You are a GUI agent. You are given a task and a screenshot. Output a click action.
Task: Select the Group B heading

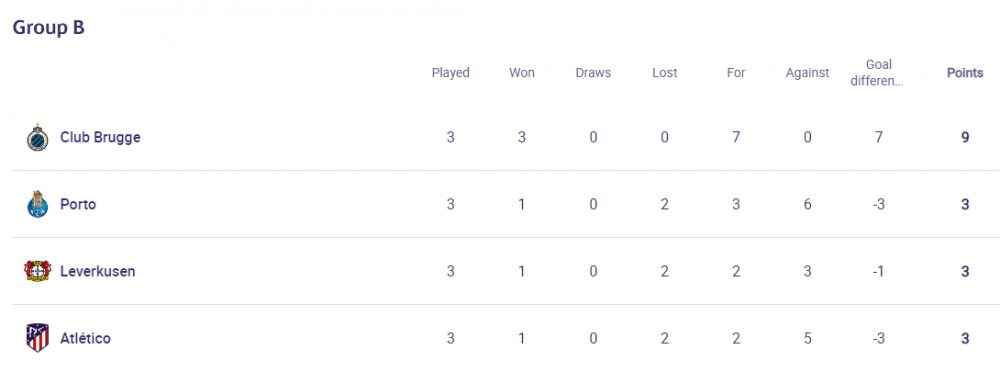pos(48,28)
